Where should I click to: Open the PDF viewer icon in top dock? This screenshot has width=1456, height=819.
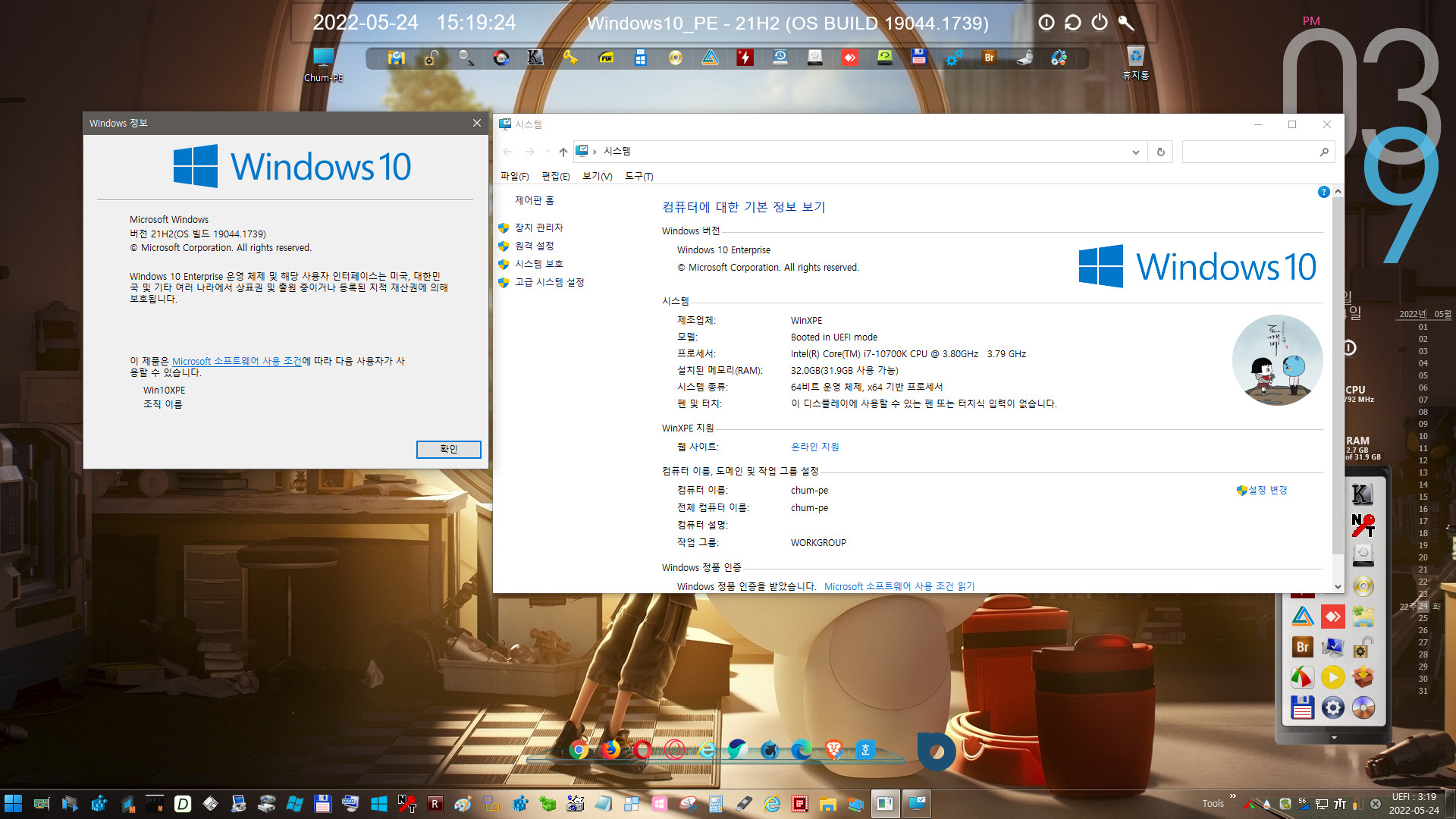(x=606, y=58)
